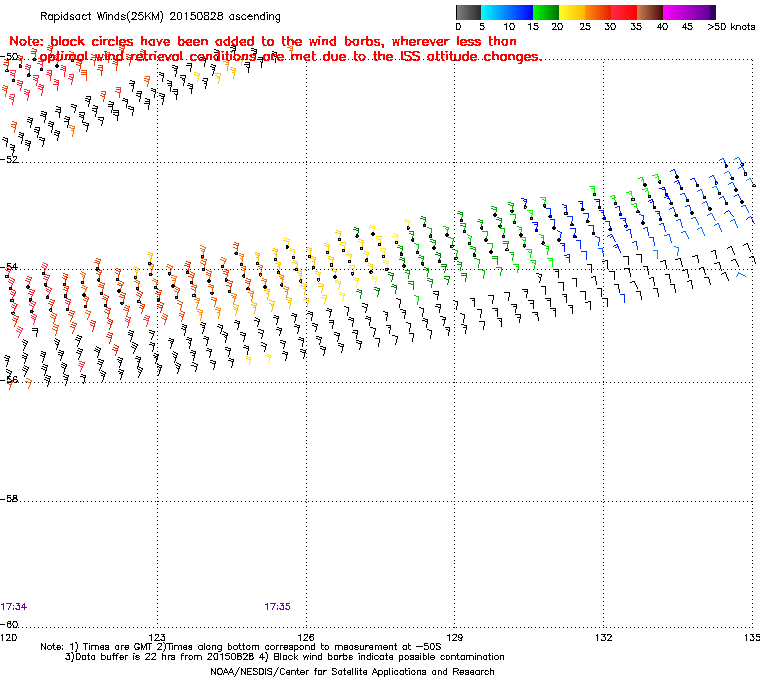Click the blue 5-15 knots legend segment

coord(507,12)
